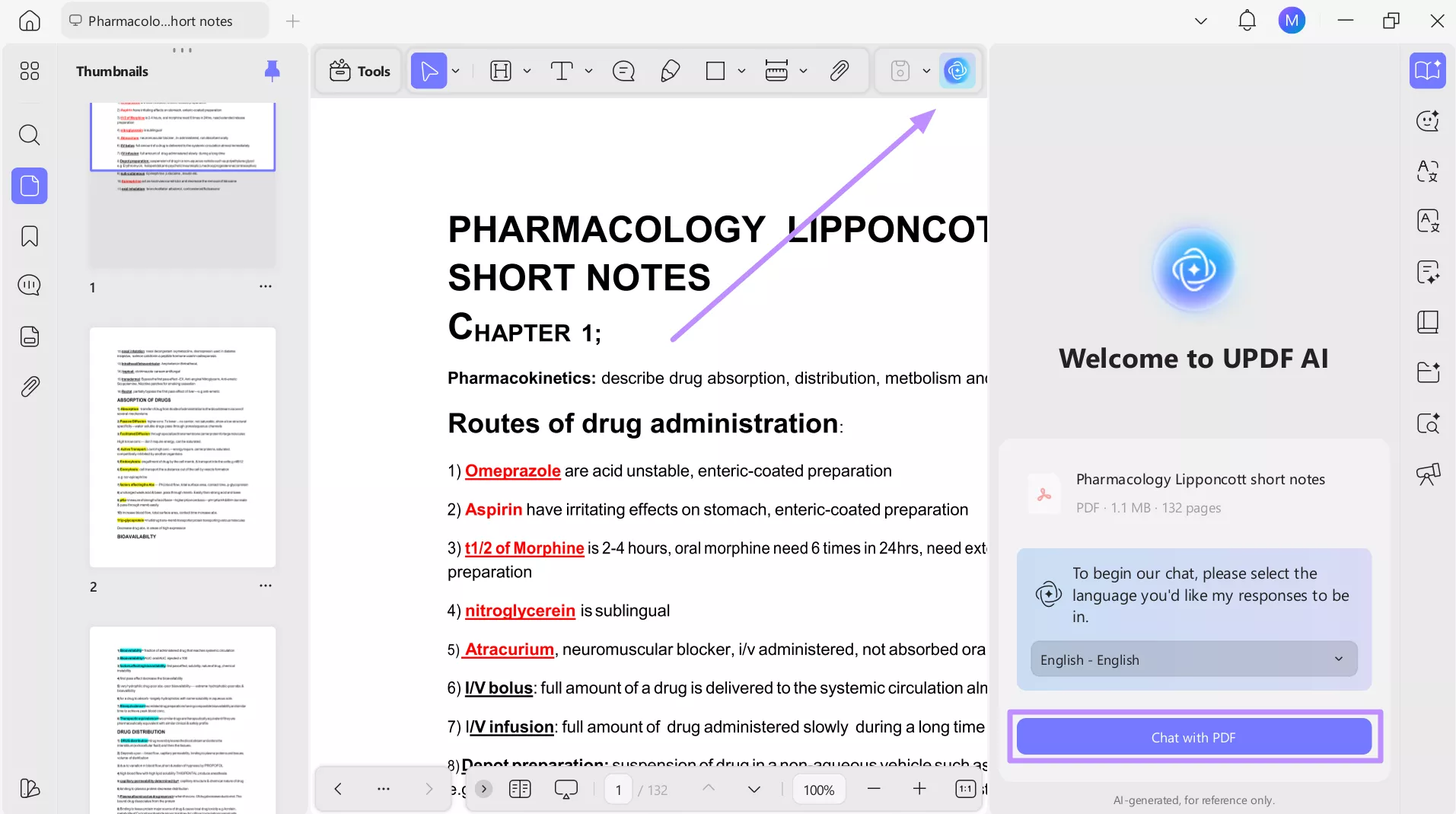This screenshot has height=814, width=1456.
Task: Expand the text tool dropdown arrow
Action: [588, 71]
